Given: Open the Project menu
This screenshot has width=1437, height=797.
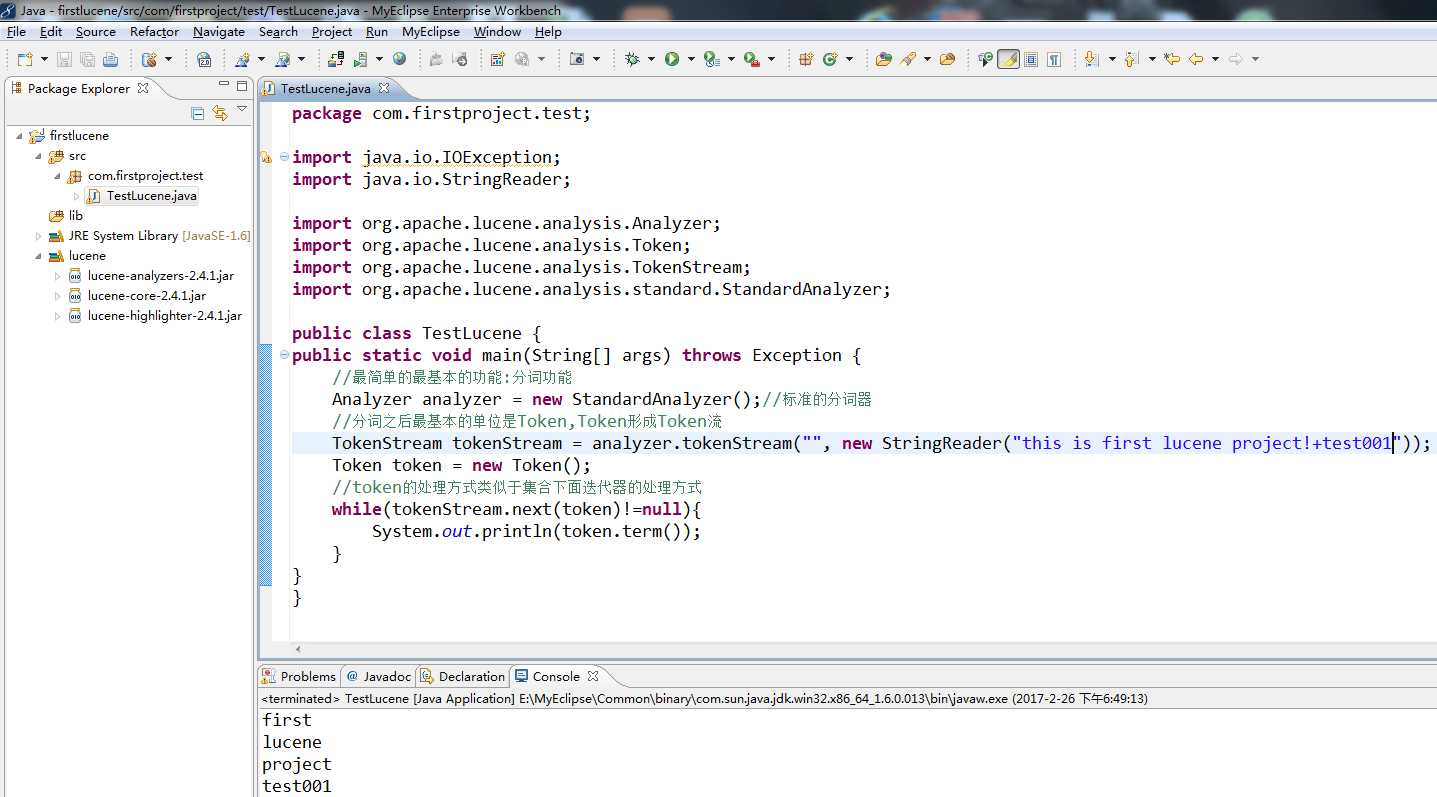Looking at the screenshot, I should coord(332,31).
